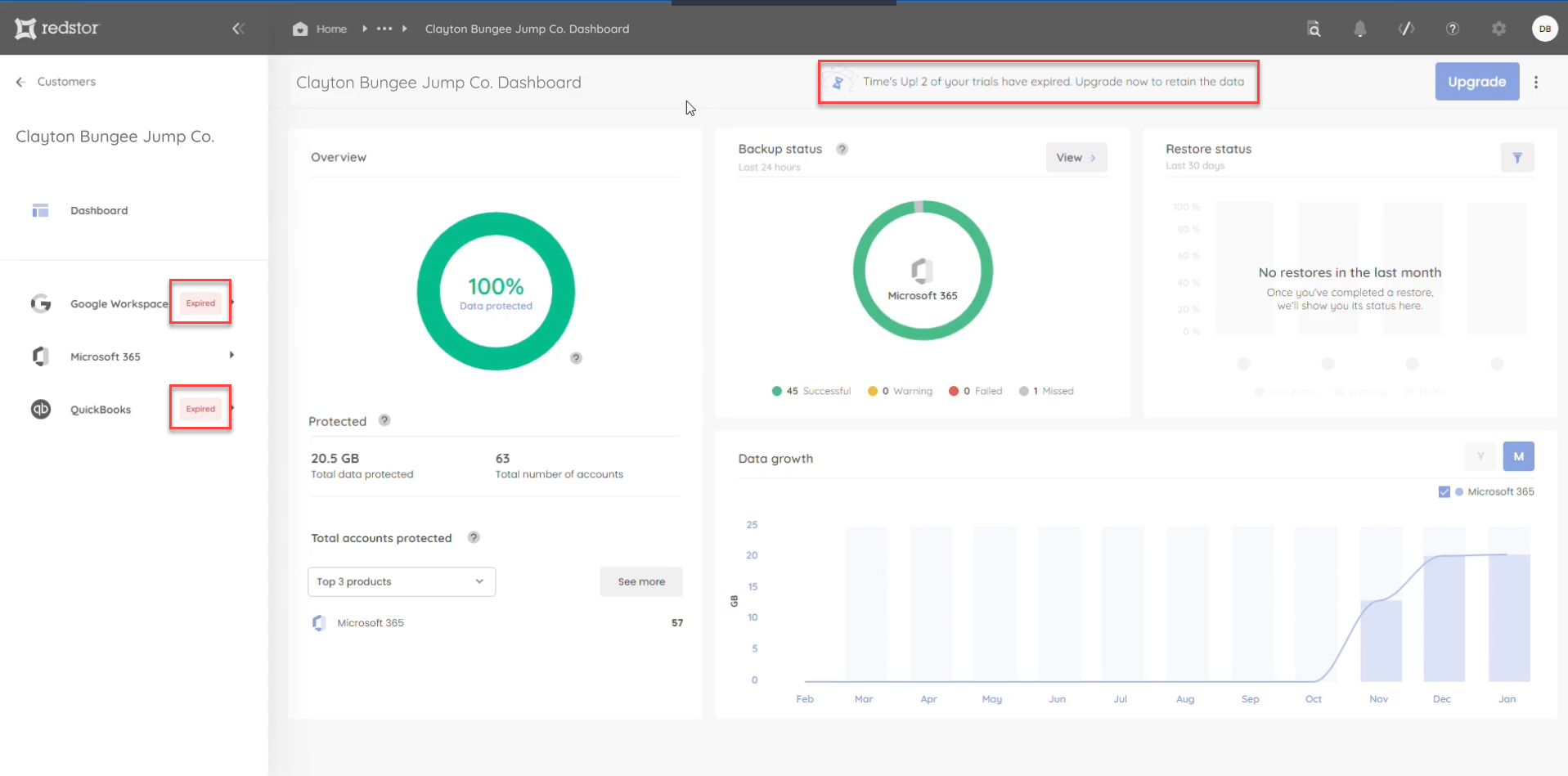This screenshot has height=776, width=1568.
Task: Go to Home breadcrumb link
Action: click(331, 29)
